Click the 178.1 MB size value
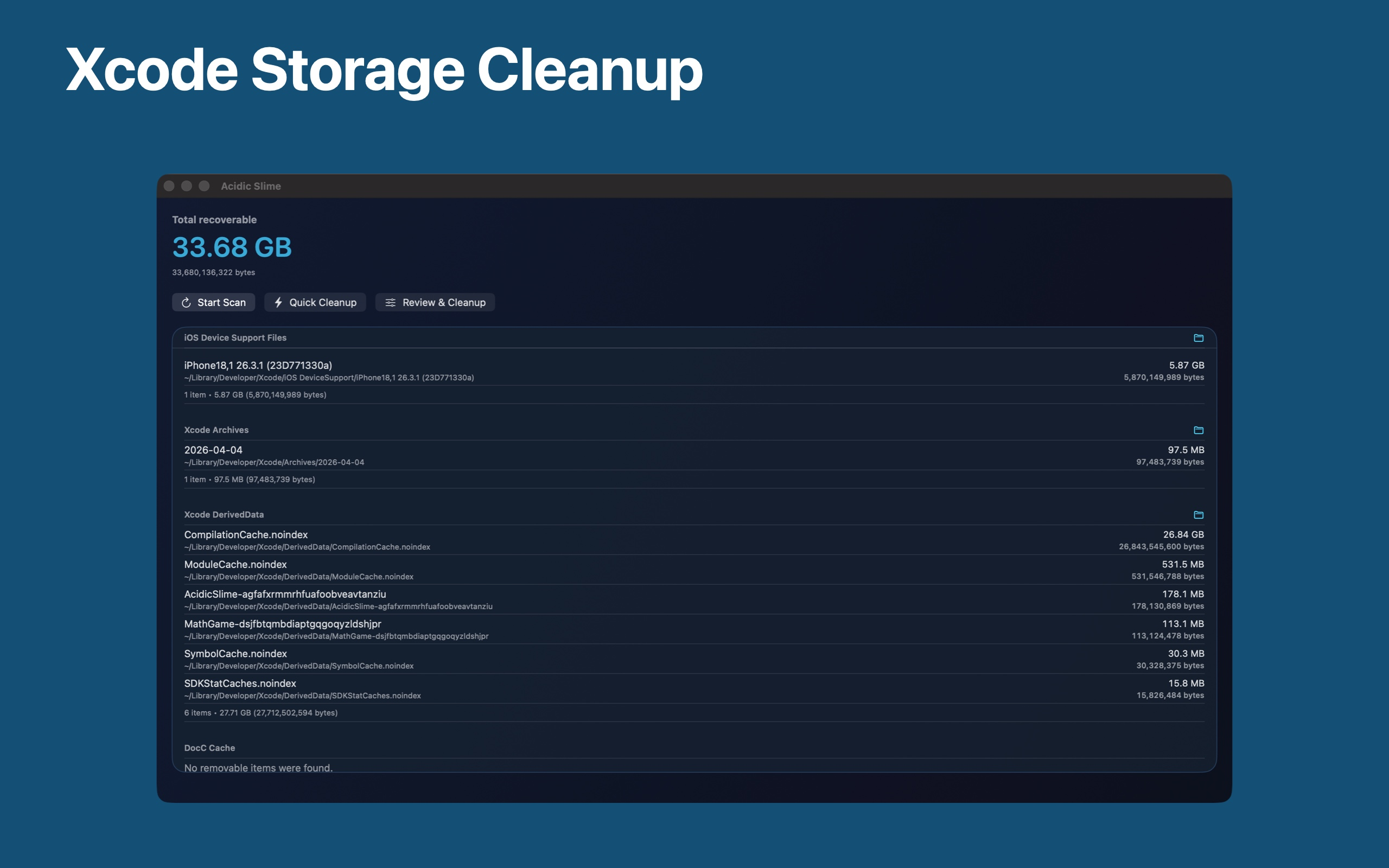This screenshot has height=868, width=1389. tap(1183, 594)
